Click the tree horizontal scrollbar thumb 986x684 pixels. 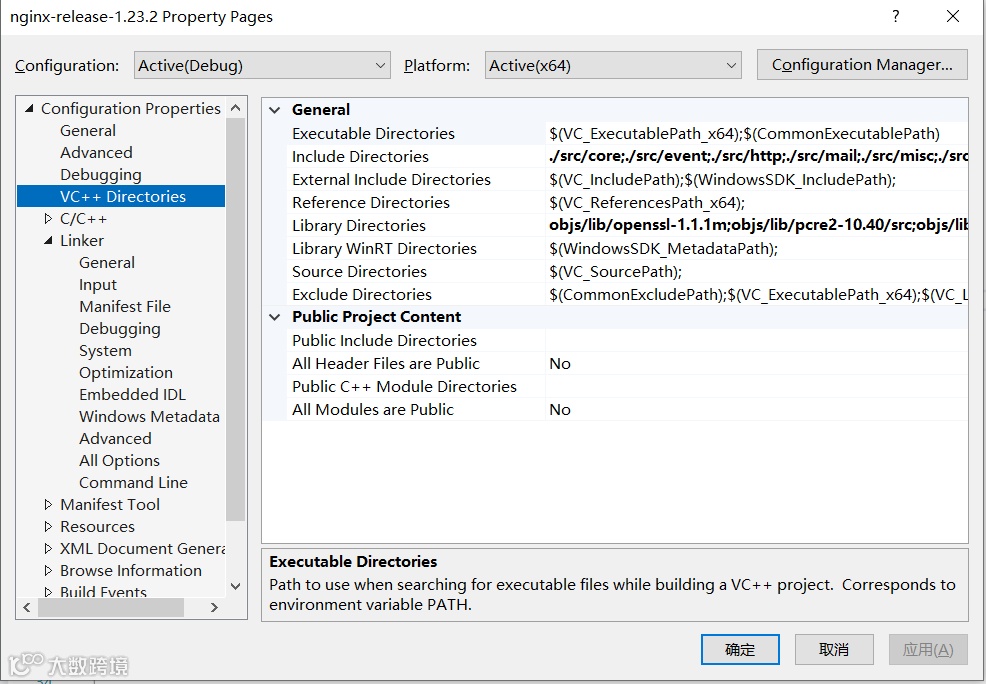111,607
